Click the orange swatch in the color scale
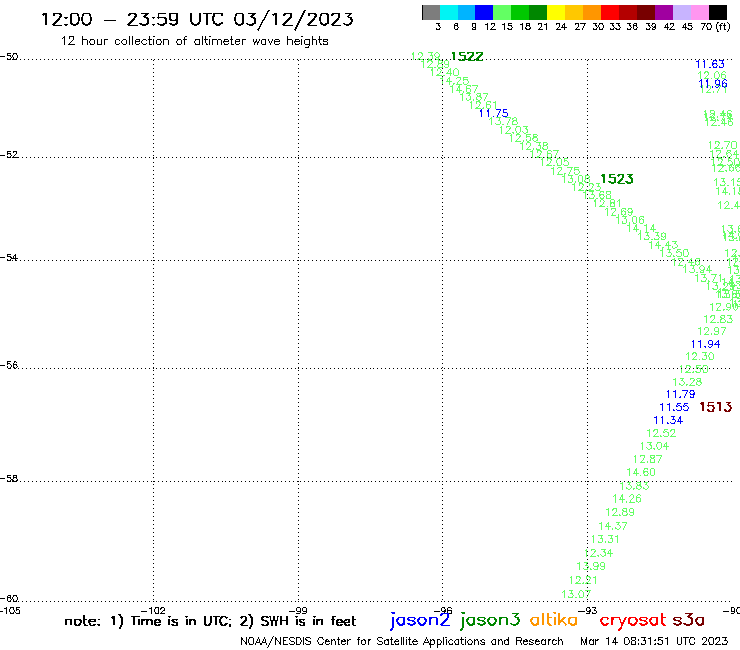 tap(592, 12)
